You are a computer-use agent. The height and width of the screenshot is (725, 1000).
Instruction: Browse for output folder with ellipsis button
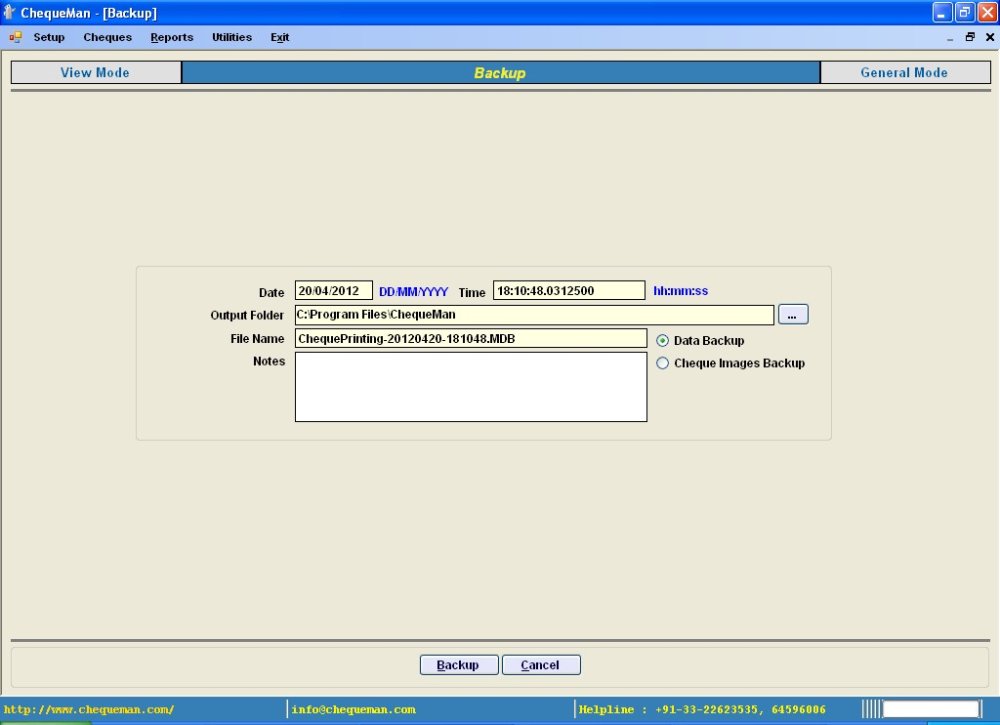pyautogui.click(x=793, y=314)
